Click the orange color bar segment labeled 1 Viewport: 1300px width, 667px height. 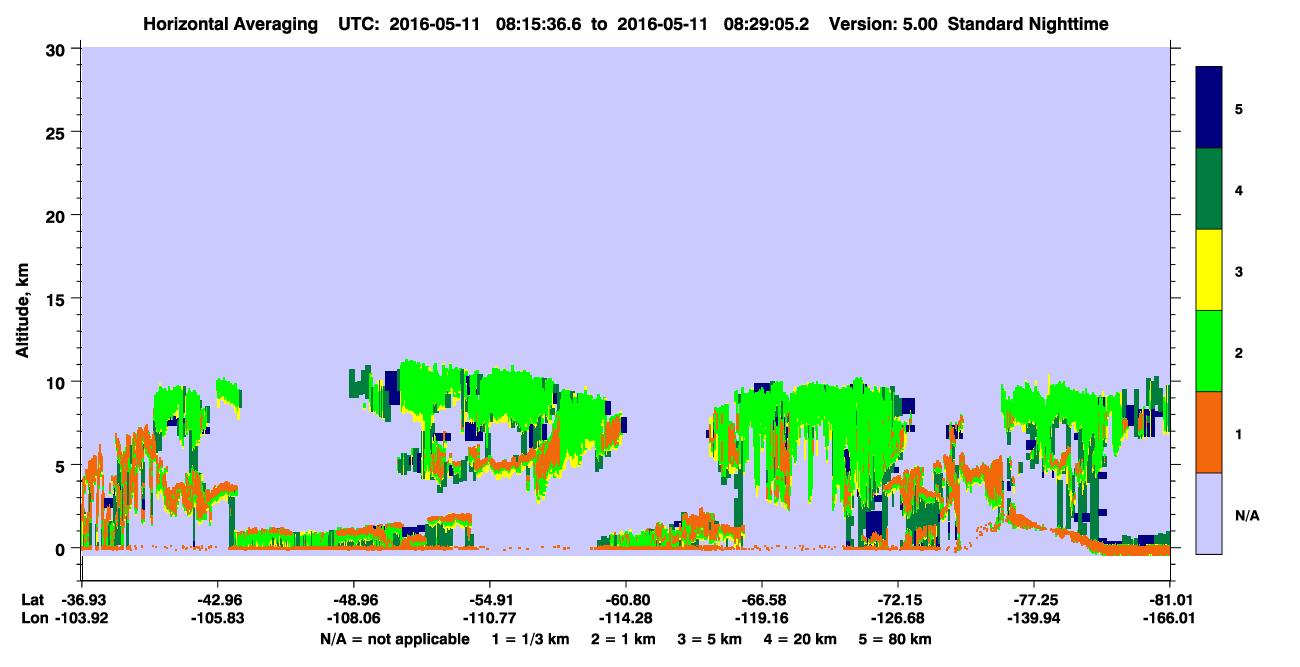pos(1209,432)
